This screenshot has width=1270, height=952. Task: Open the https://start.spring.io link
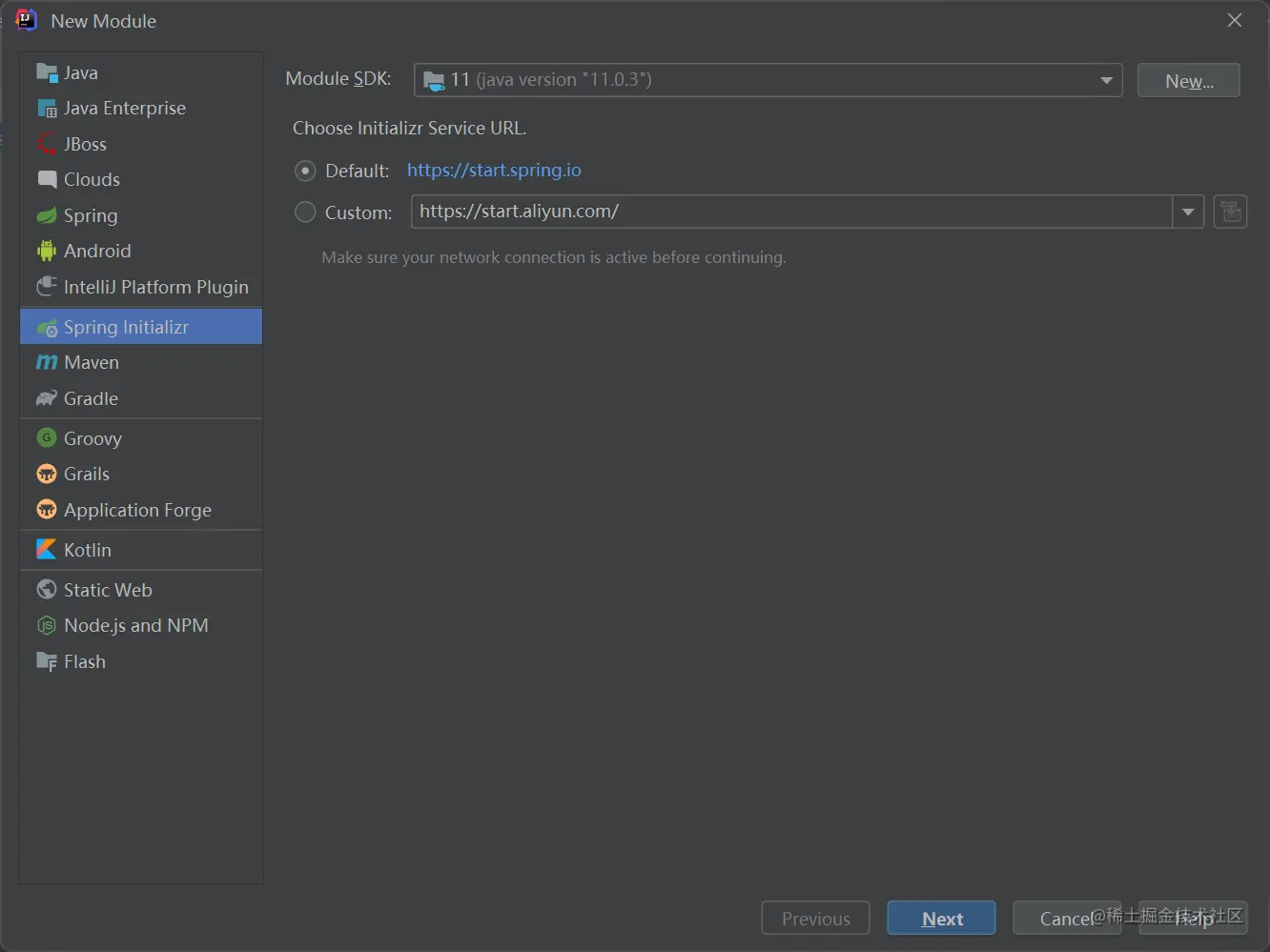[x=494, y=171]
